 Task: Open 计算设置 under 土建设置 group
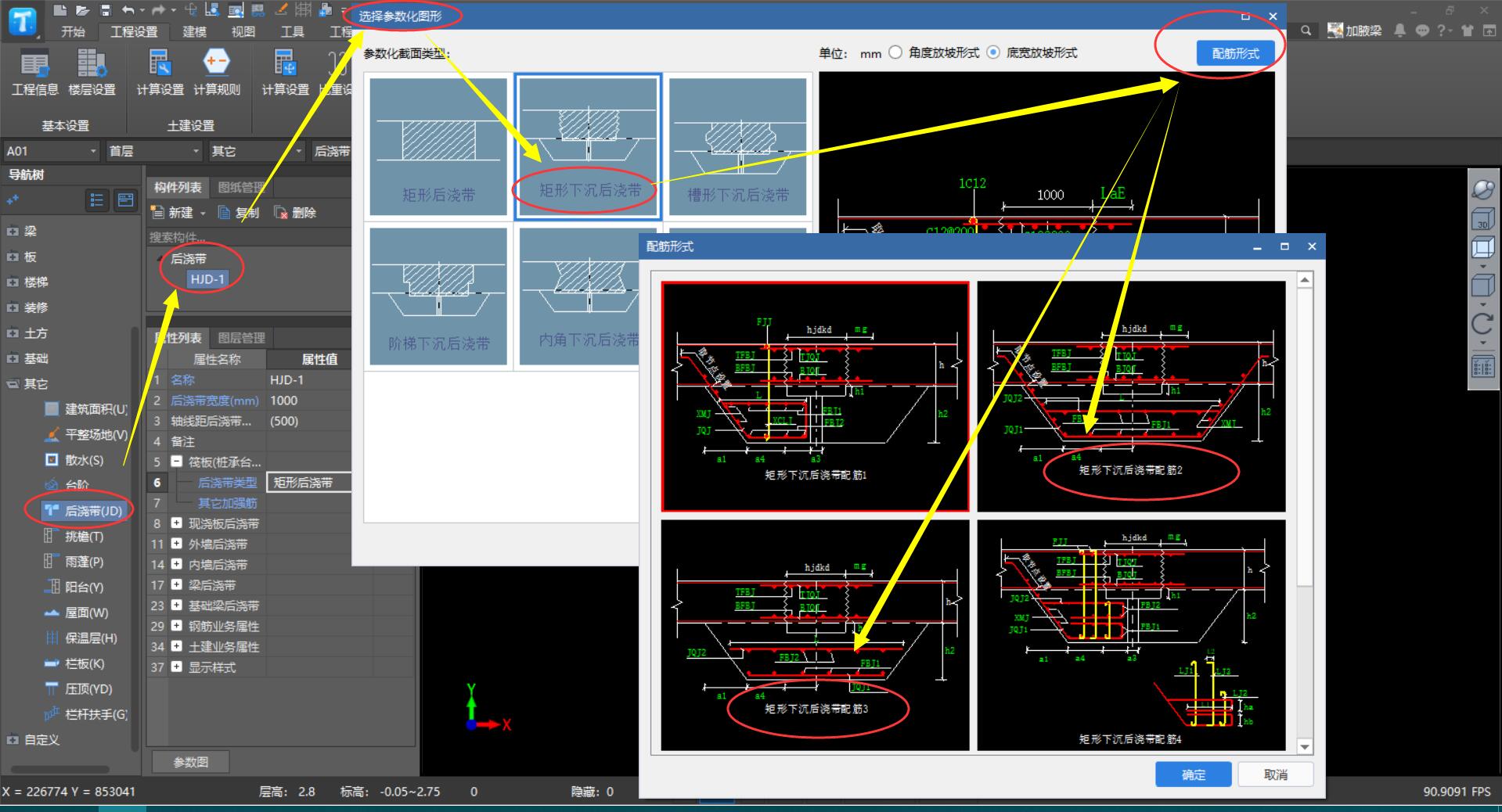point(160,72)
